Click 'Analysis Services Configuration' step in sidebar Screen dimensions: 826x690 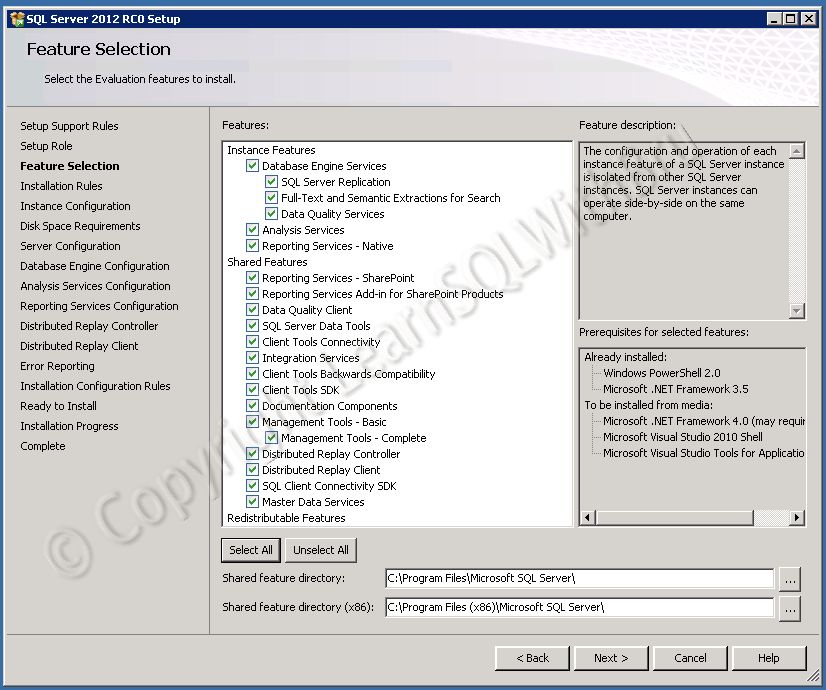point(95,286)
